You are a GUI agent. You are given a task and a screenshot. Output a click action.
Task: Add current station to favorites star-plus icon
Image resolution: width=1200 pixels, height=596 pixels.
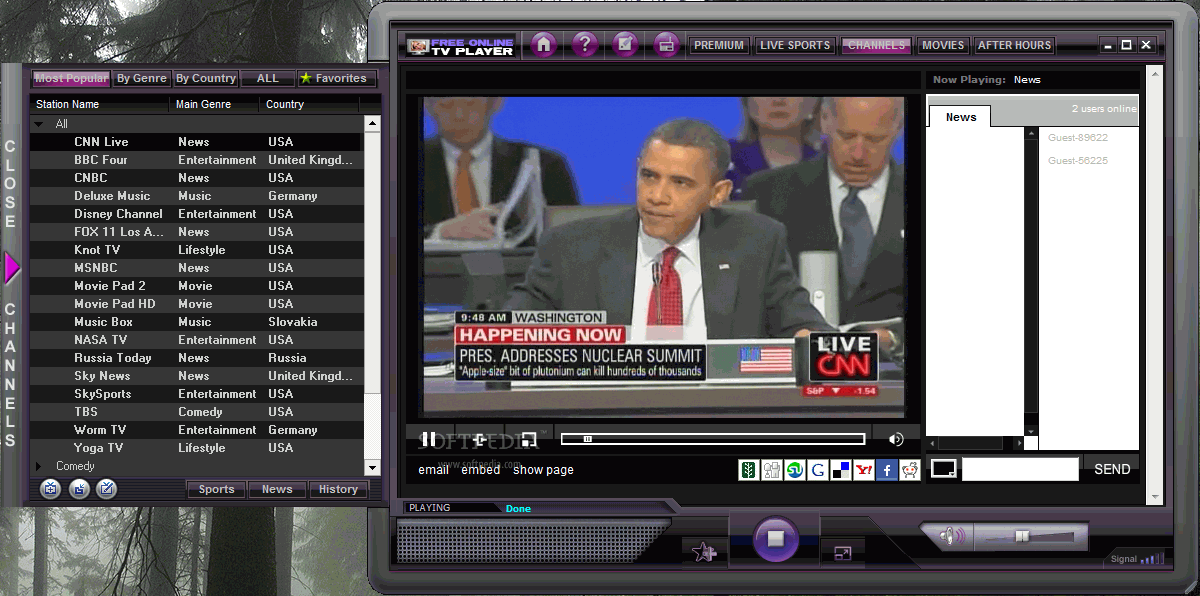705,552
